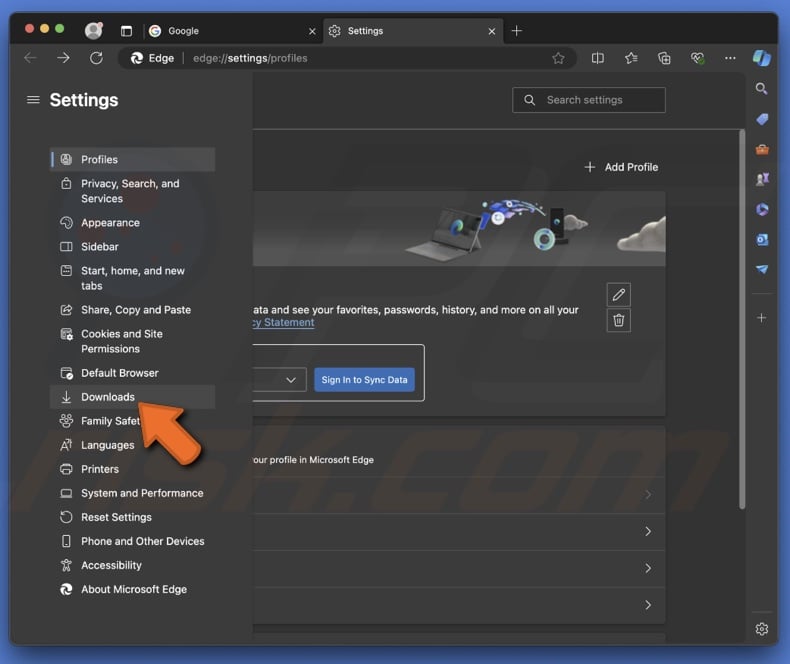The height and width of the screenshot is (664, 790).
Task: Collapse settings menu with hamburger icon
Action: [33, 100]
